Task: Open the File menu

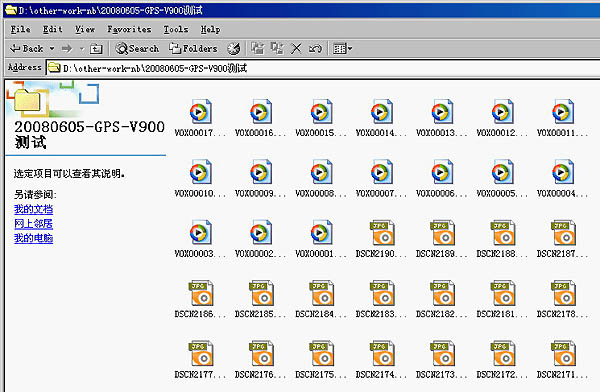Action: pyautogui.click(x=20, y=29)
